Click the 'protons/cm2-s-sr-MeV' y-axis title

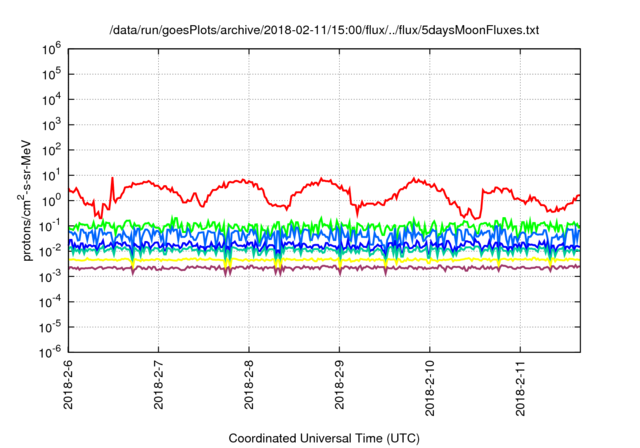tap(24, 201)
